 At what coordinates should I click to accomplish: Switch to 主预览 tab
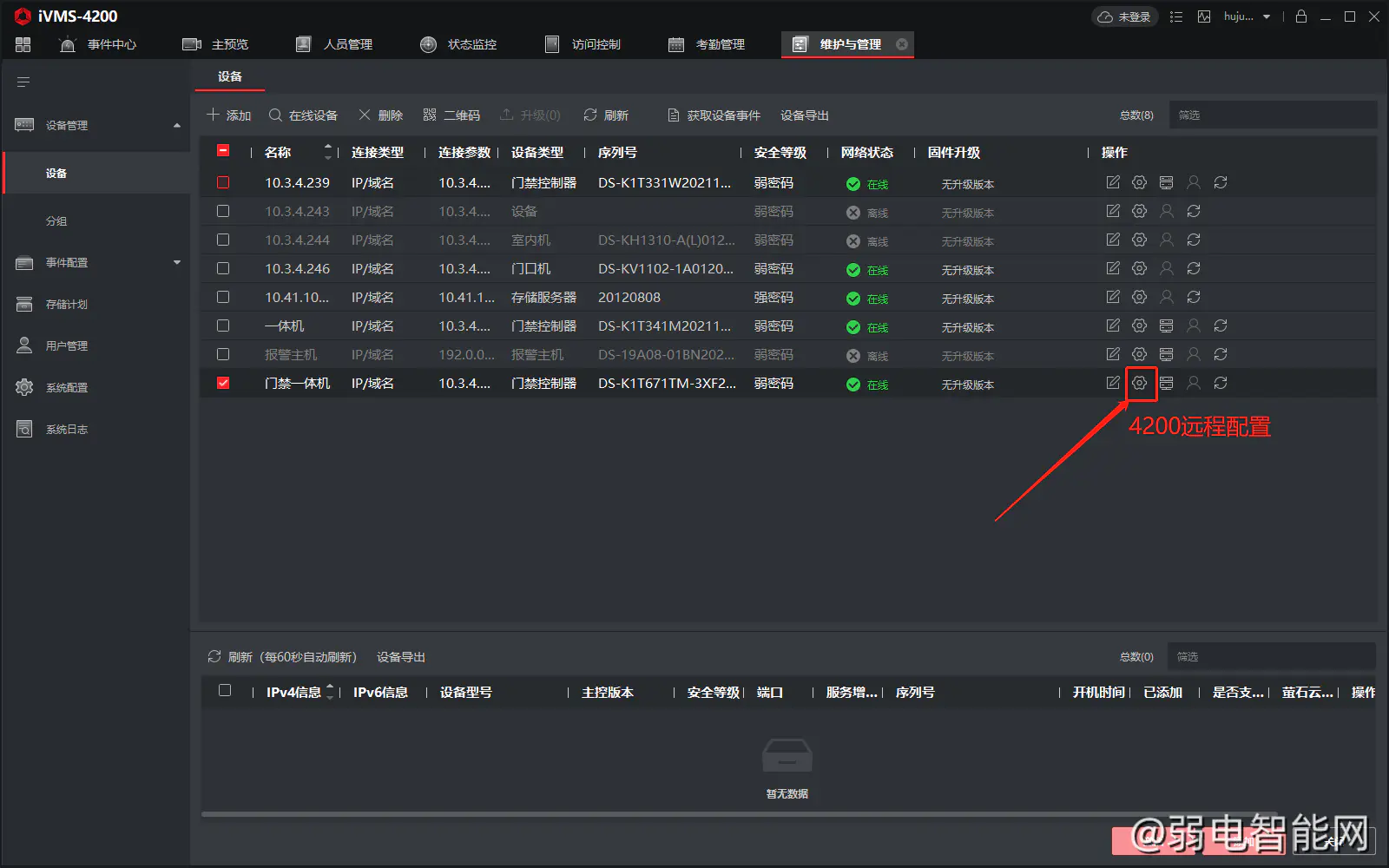(215, 44)
